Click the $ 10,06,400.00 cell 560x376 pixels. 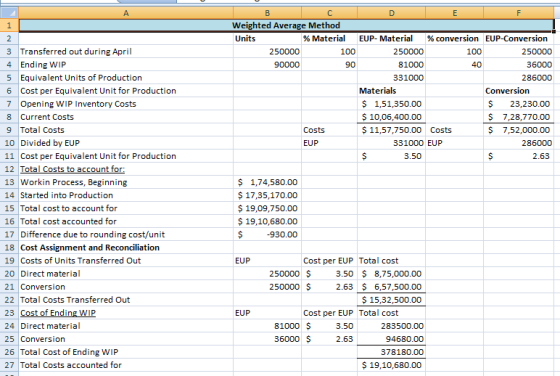(x=392, y=117)
